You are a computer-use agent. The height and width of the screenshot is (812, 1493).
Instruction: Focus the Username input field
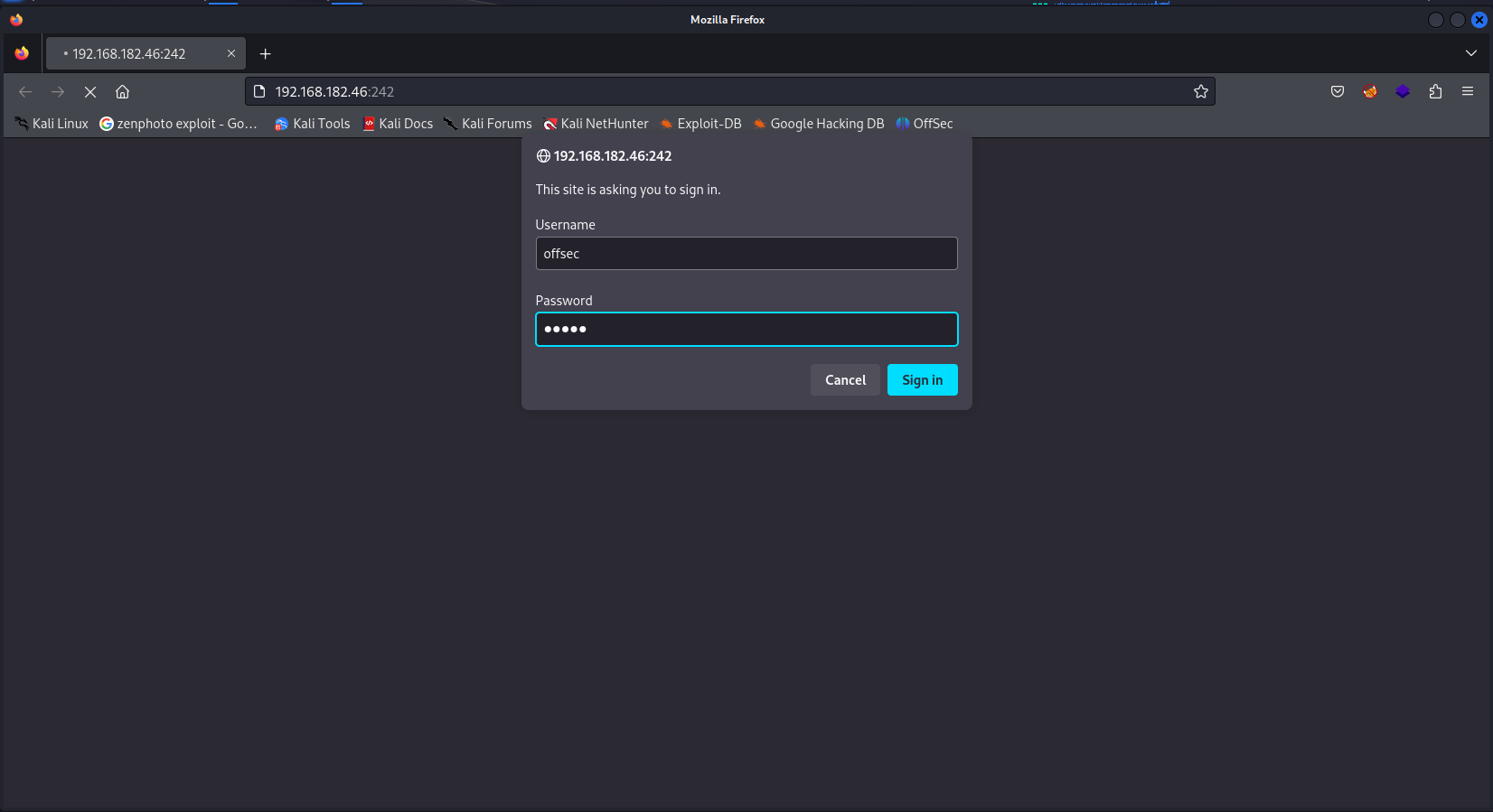tap(746, 254)
